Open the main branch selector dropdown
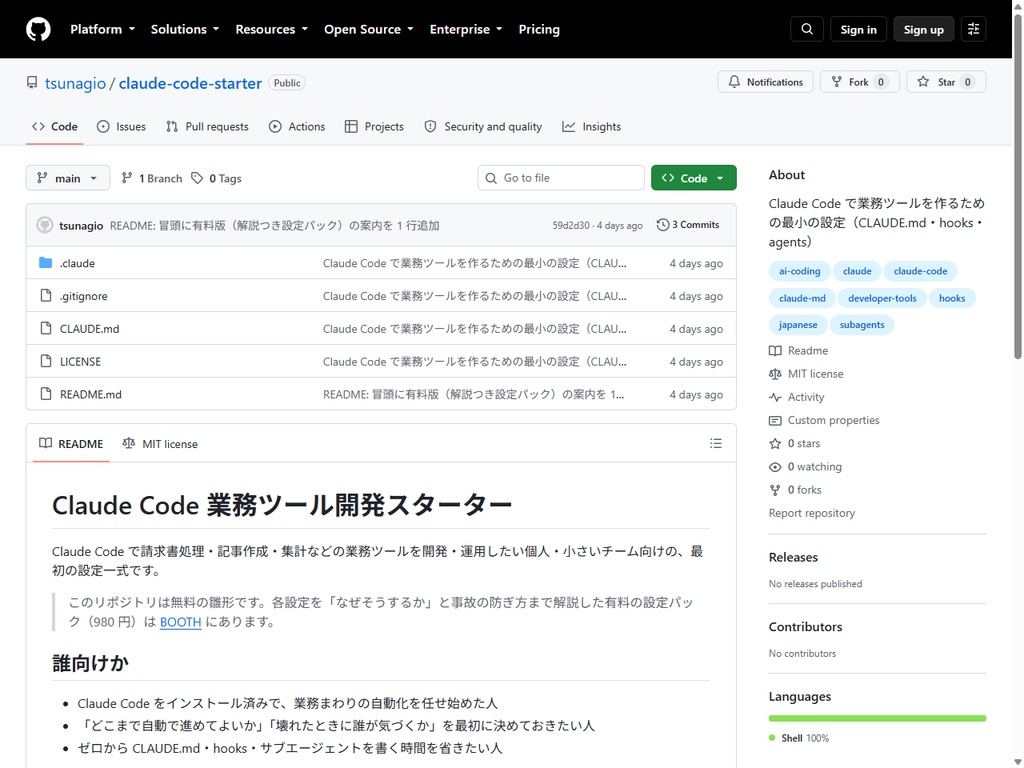 pos(68,178)
